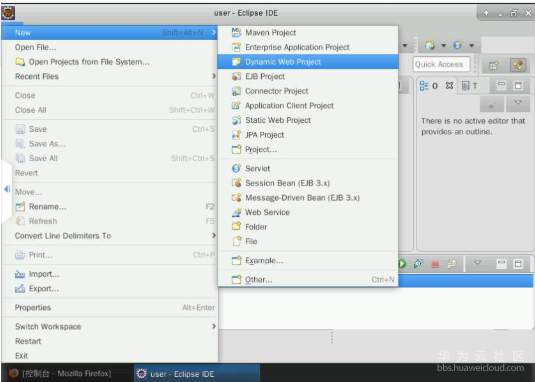Click the Maven Project icon
The height and width of the screenshot is (382, 535).
(236, 32)
